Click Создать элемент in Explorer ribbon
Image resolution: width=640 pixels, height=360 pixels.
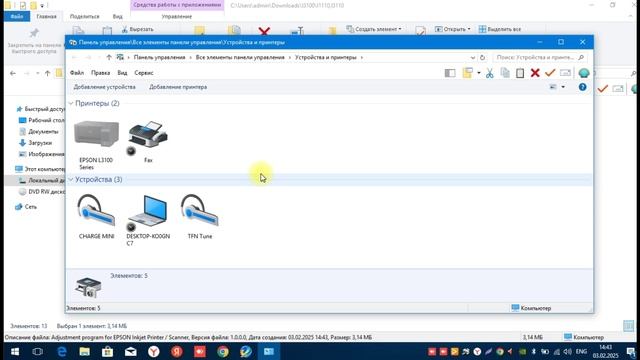(374, 29)
